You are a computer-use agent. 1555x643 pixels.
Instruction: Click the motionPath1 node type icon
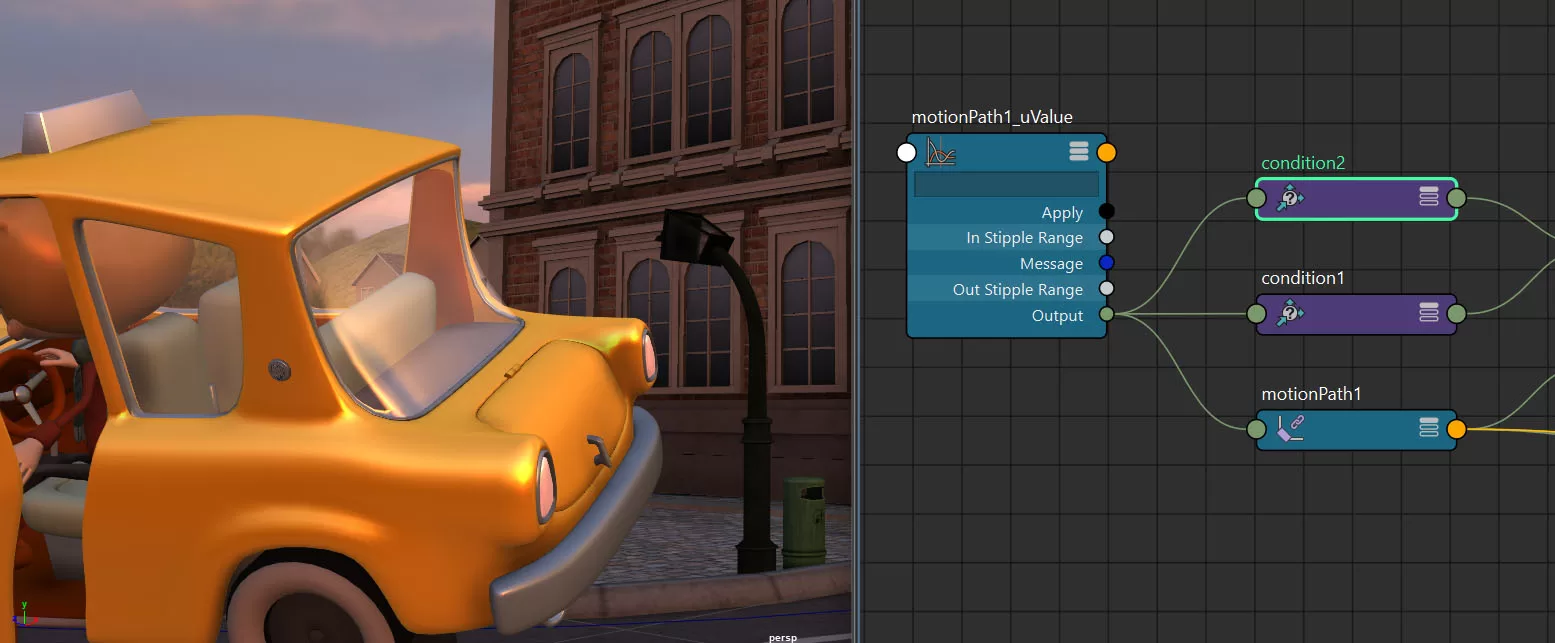[1290, 430]
